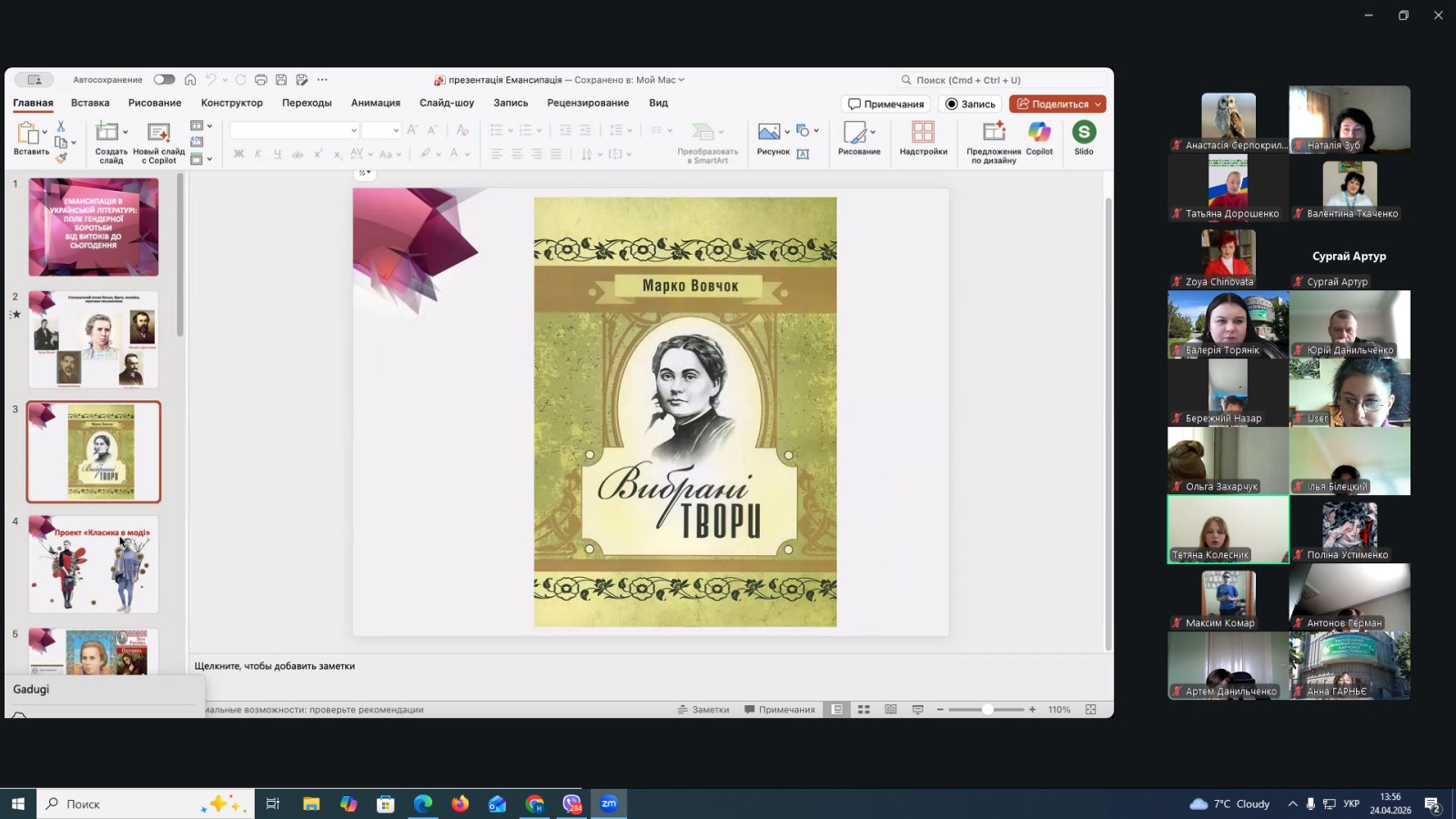The width and height of the screenshot is (1456, 819).
Task: Open the Copilot tool in the ribbon
Action: [1038, 138]
